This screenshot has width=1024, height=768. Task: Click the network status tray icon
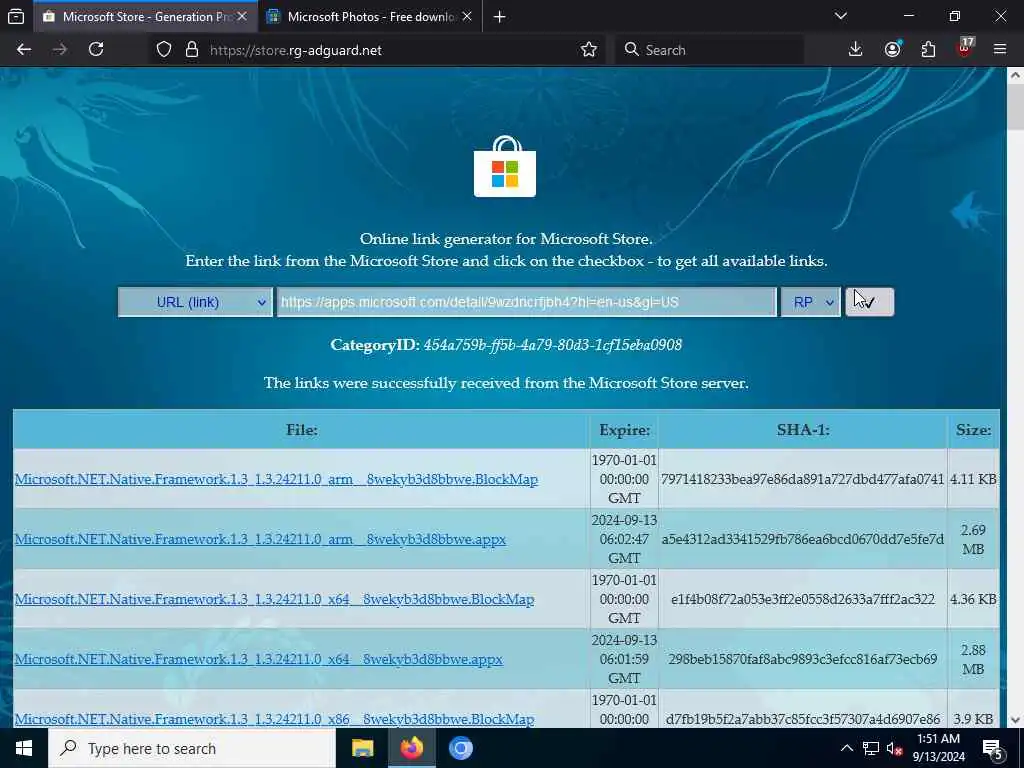871,748
